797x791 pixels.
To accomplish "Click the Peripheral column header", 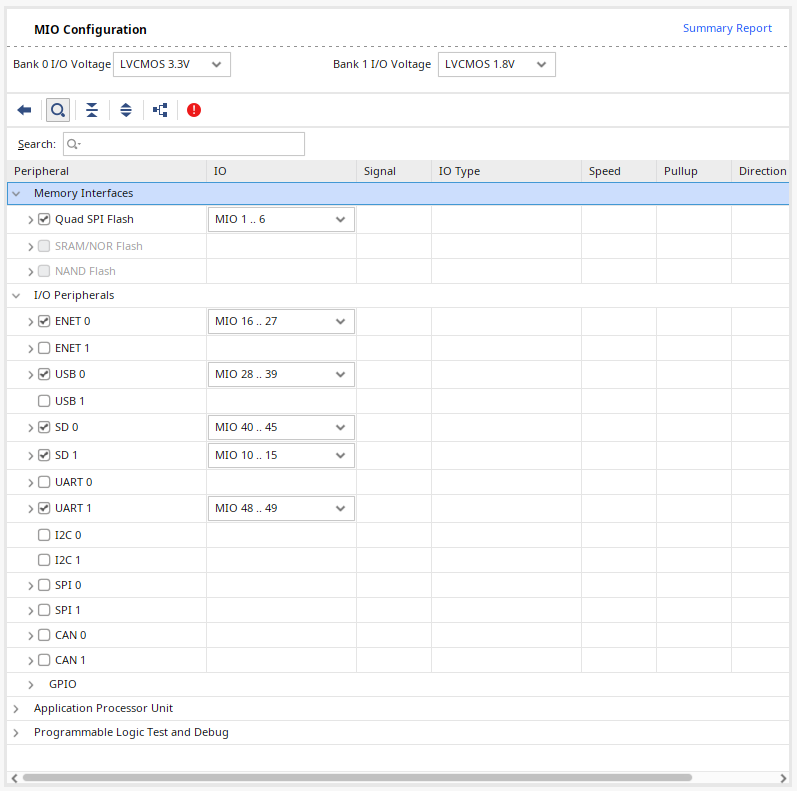I will pos(107,171).
